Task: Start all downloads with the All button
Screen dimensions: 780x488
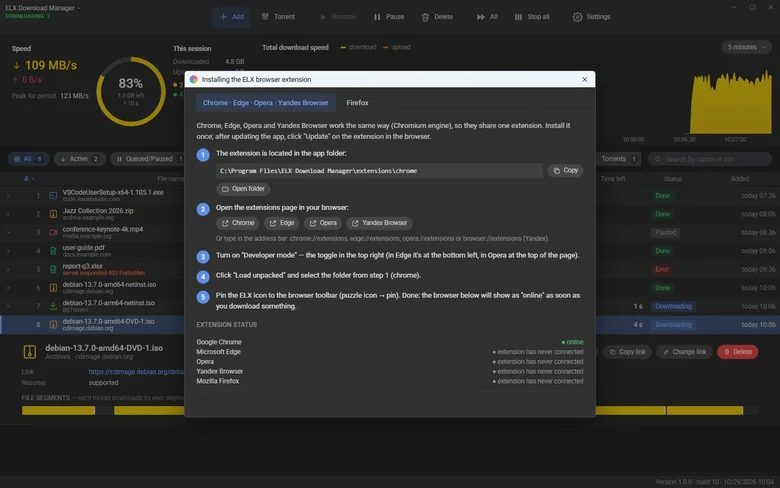Action: click(x=487, y=17)
